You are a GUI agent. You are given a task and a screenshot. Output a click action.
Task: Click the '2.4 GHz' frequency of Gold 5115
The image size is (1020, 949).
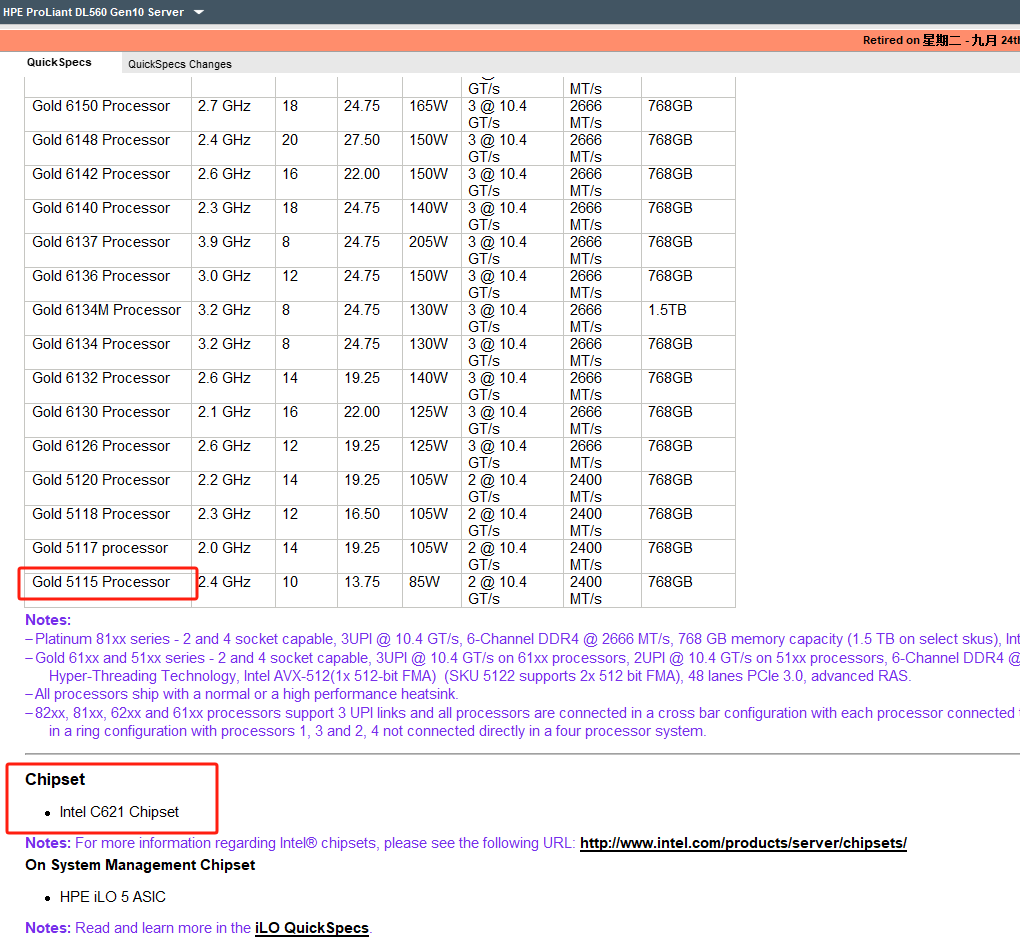[224, 582]
